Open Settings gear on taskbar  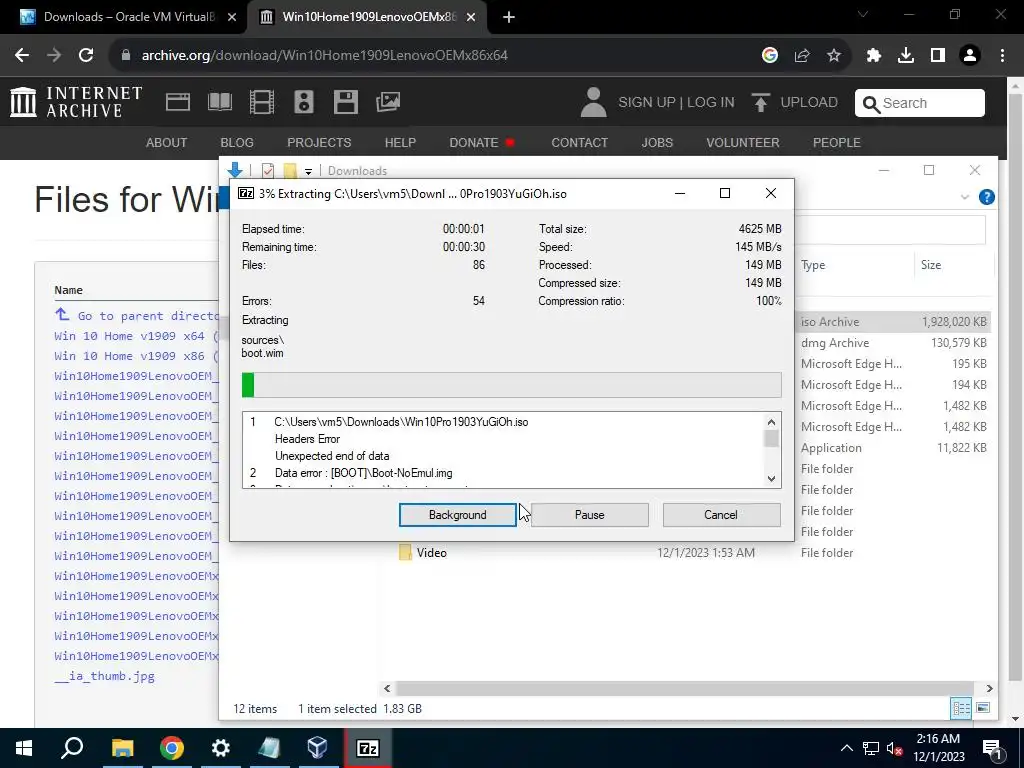point(221,748)
